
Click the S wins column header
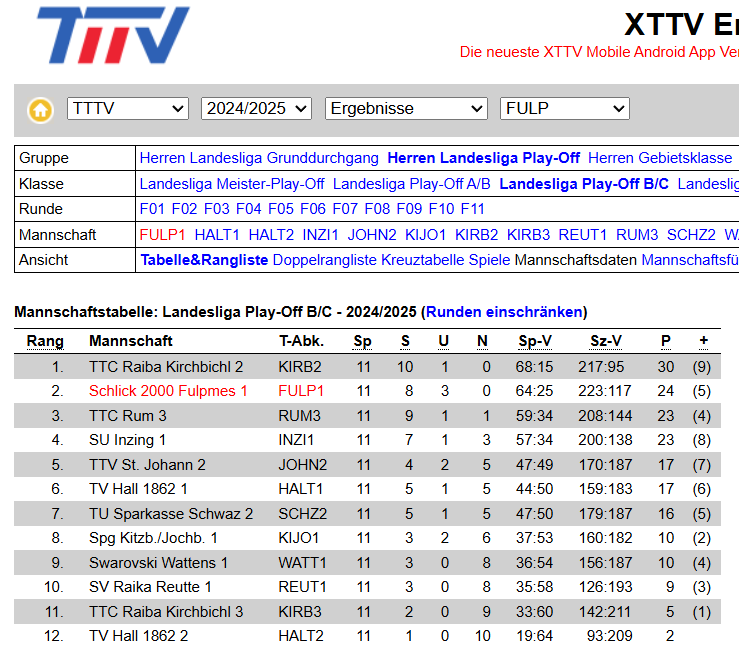(x=405, y=341)
